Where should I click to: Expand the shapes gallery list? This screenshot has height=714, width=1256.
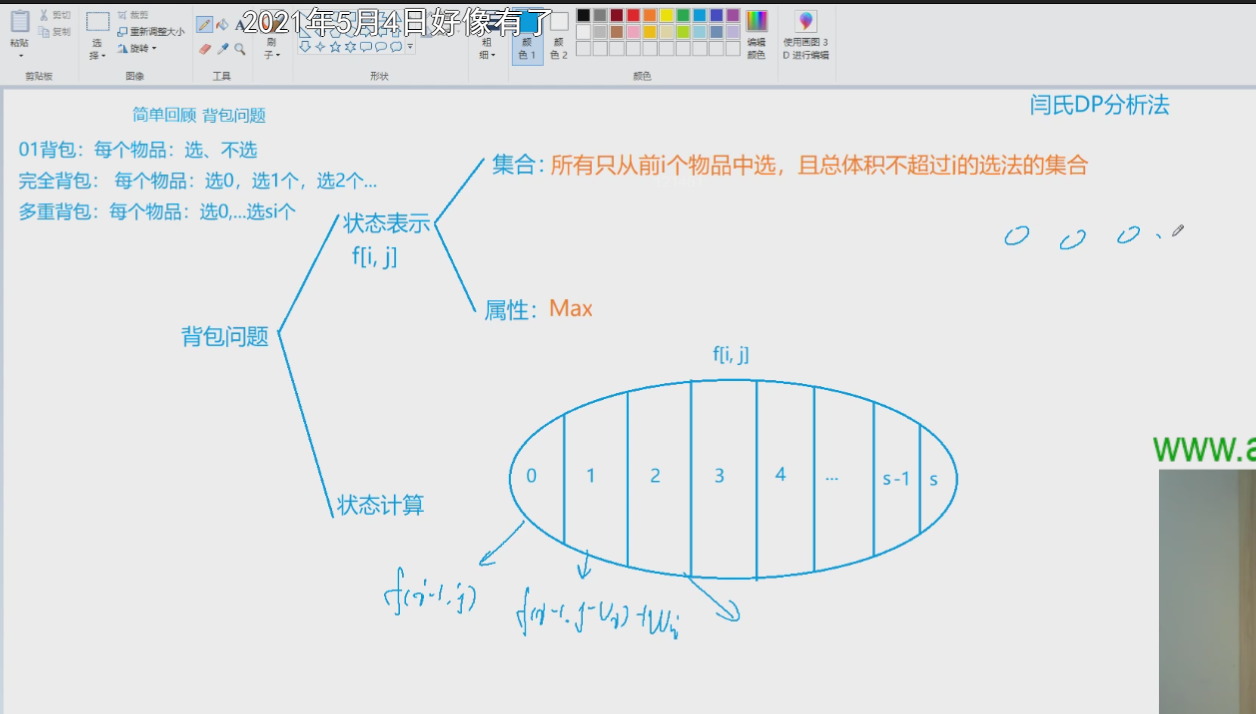[x=410, y=47]
